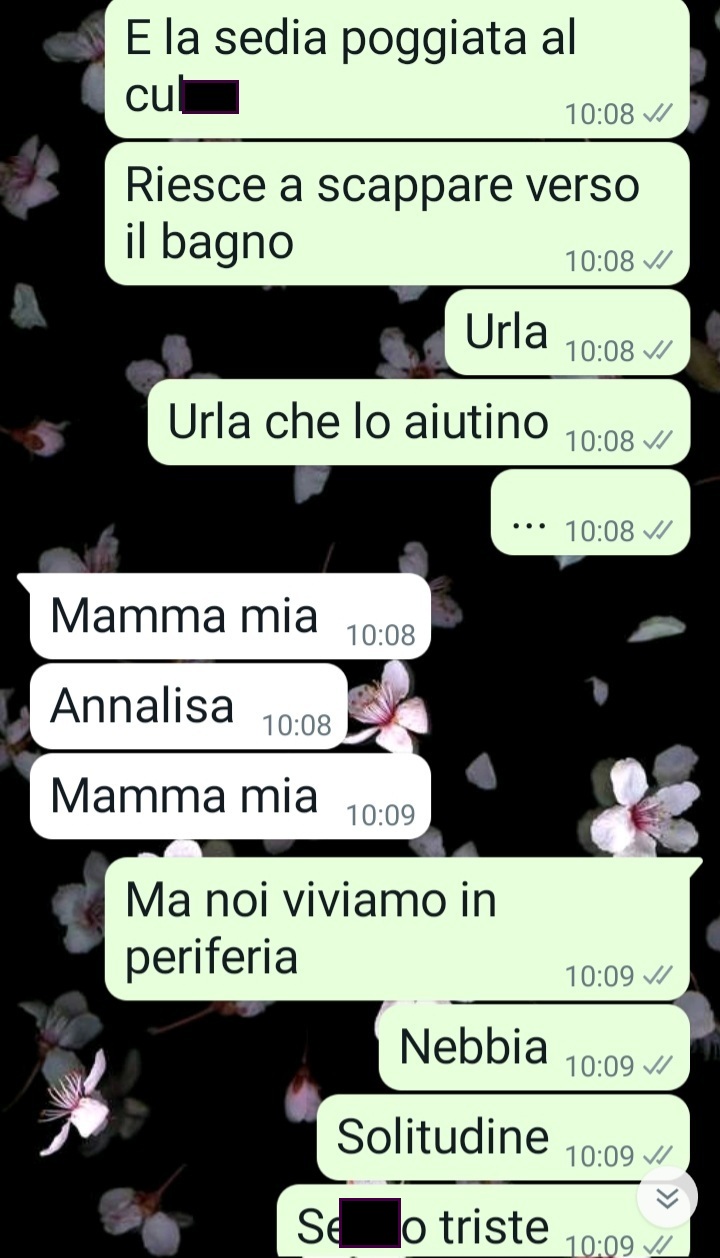Tap the double checkmarks on 'Nebbia' message
This screenshot has width=720, height=1258.
(657, 1067)
